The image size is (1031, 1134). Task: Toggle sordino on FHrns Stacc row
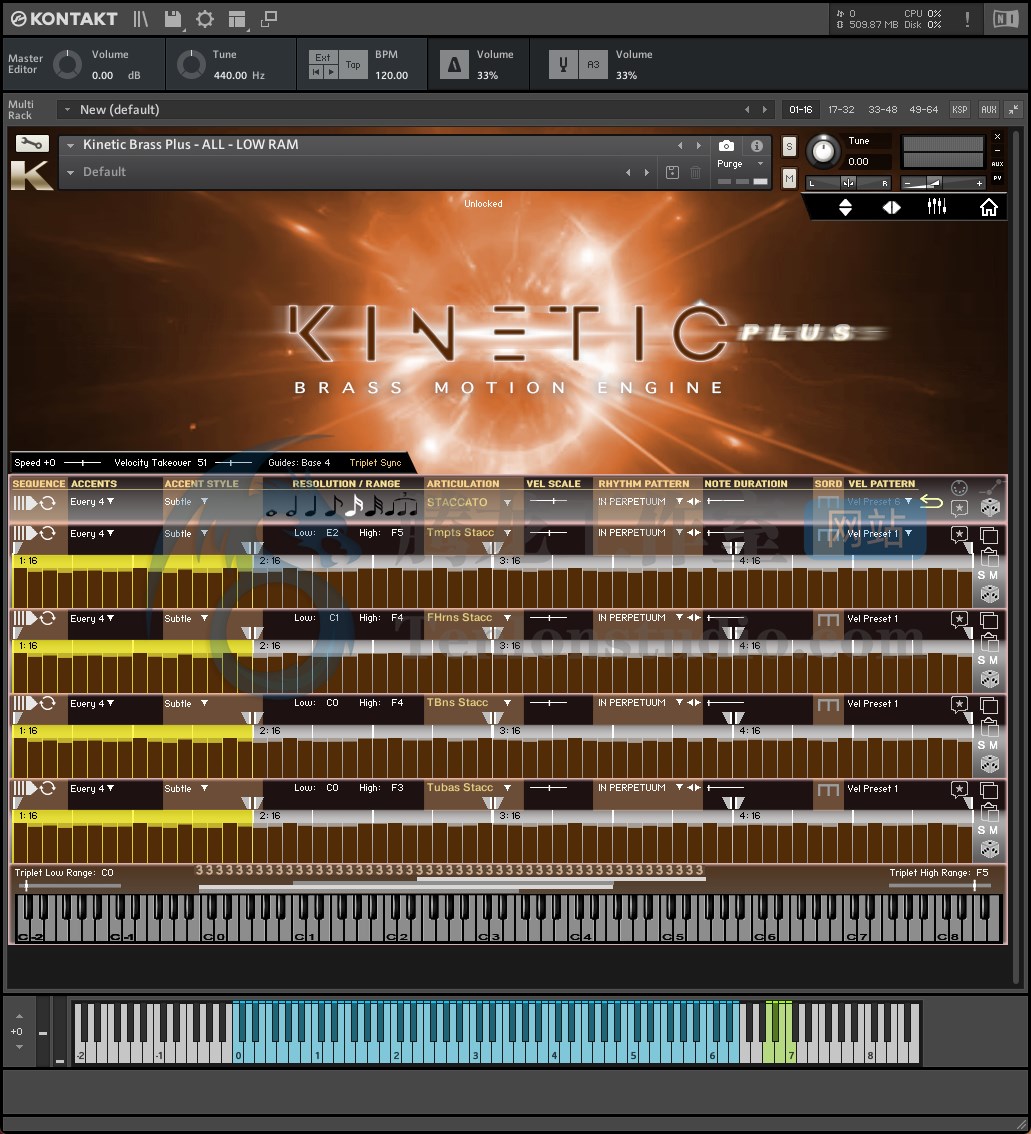(x=828, y=619)
